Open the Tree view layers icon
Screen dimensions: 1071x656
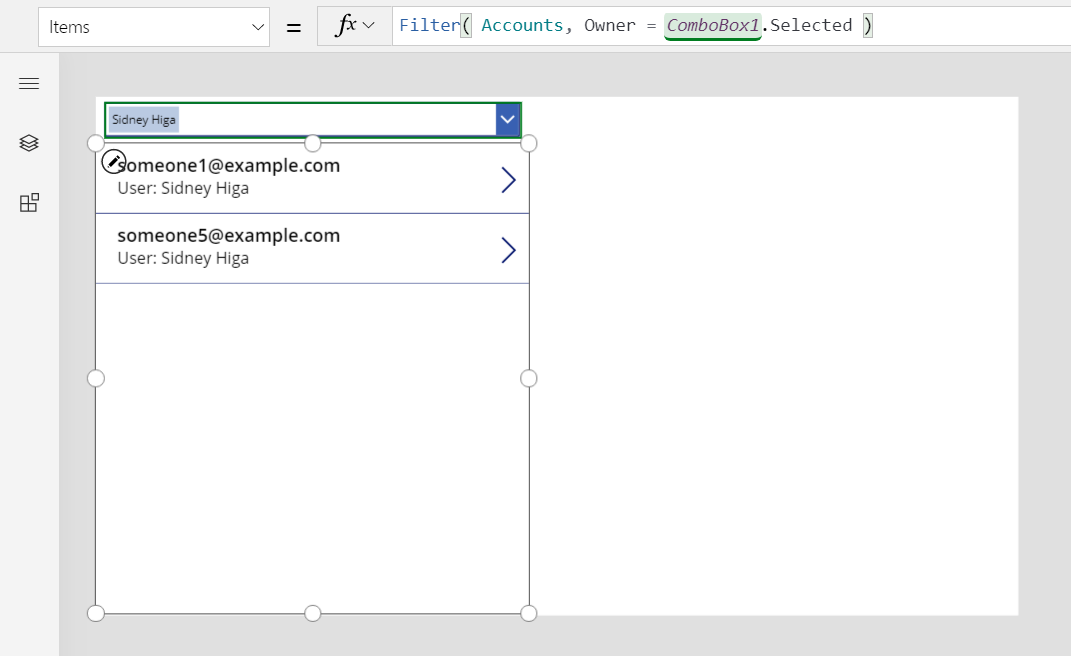point(29,143)
